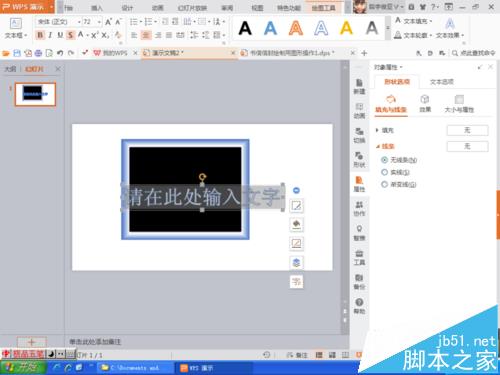Click the Windows Start button
Image resolution: width=500 pixels, height=375 pixels.
tap(23, 368)
